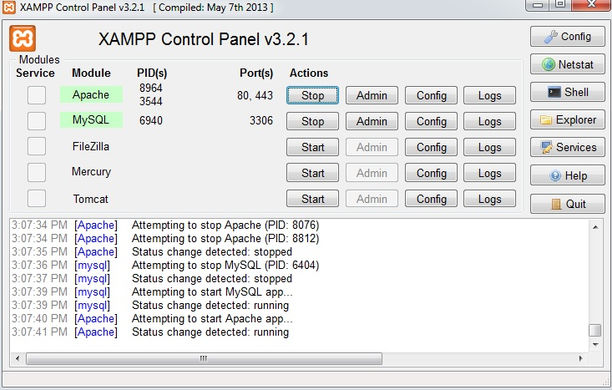Stop the Apache module
Viewport: 612px width, 390px height.
pyautogui.click(x=312, y=95)
